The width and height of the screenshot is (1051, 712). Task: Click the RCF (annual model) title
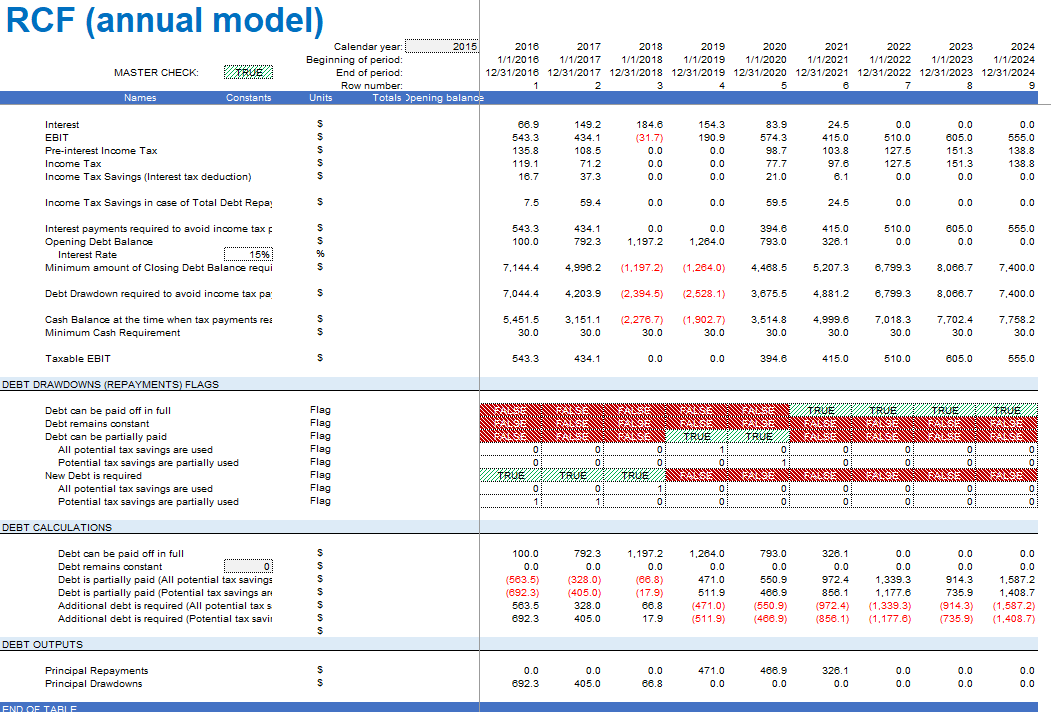click(165, 20)
